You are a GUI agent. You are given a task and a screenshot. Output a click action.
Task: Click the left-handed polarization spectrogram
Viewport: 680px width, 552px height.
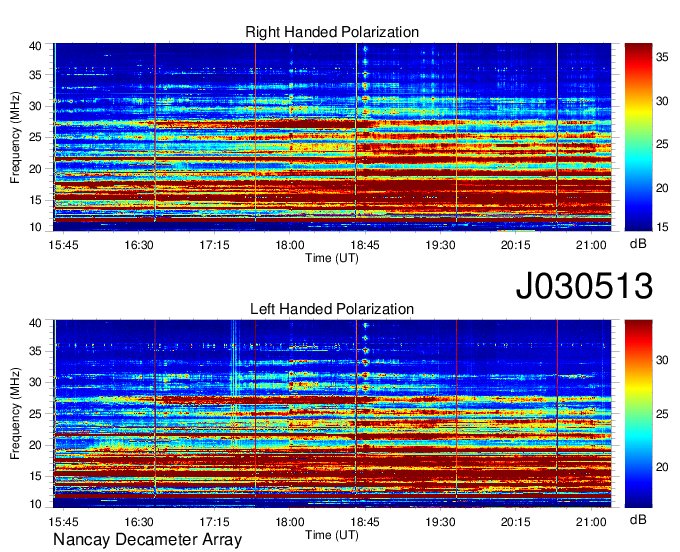click(332, 414)
